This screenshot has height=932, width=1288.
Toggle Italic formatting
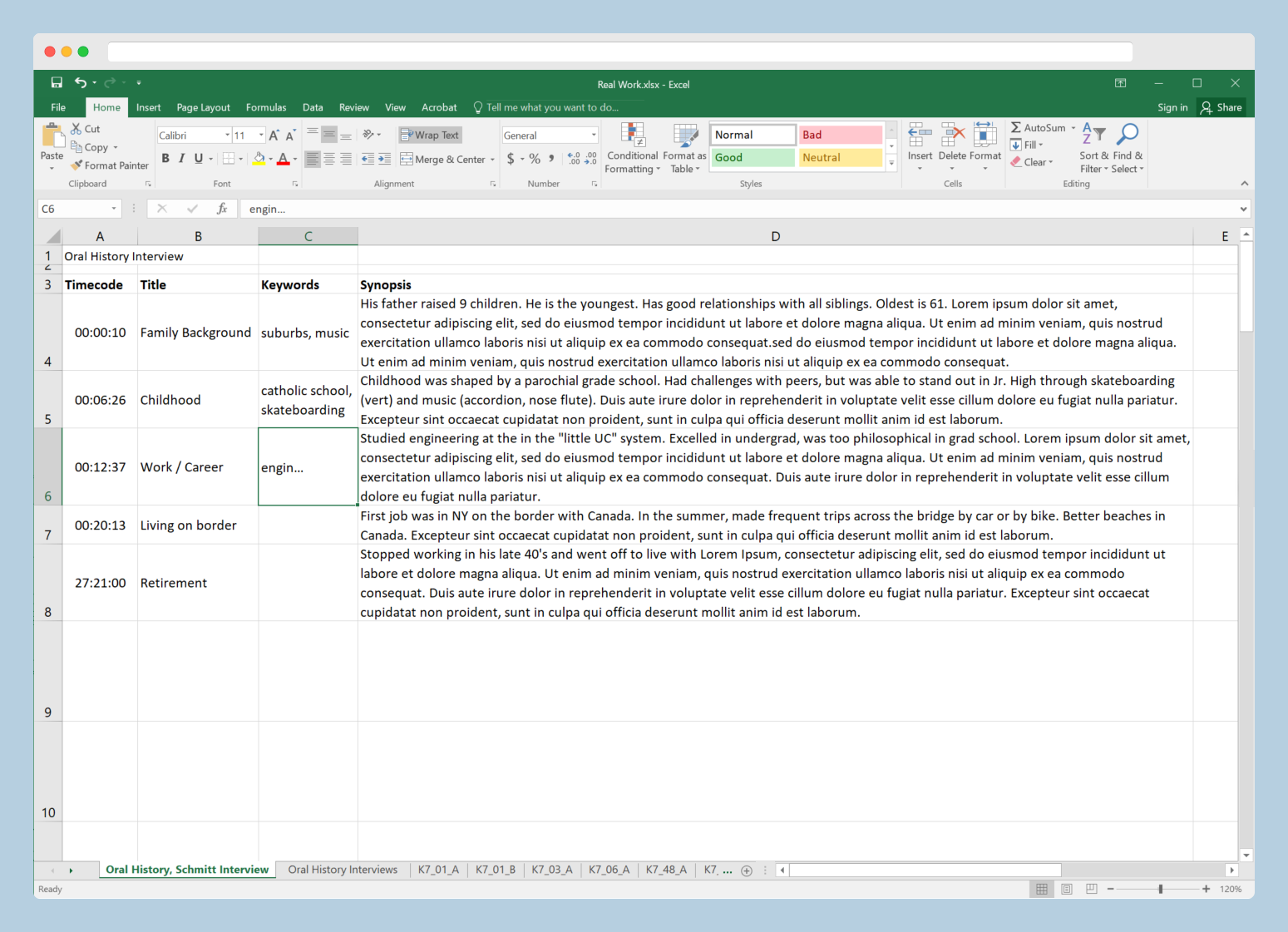181,159
